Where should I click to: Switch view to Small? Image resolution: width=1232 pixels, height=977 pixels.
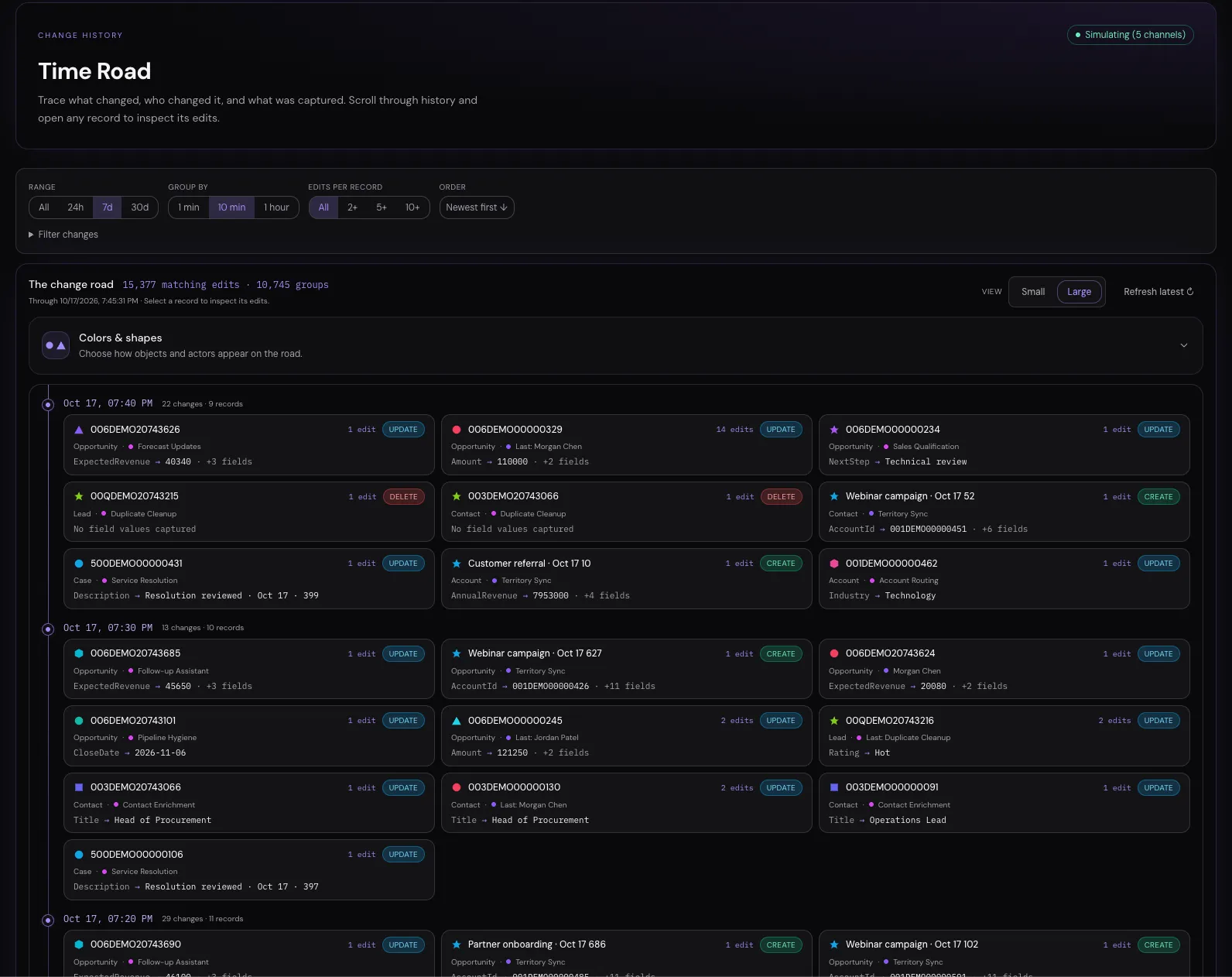(x=1033, y=292)
